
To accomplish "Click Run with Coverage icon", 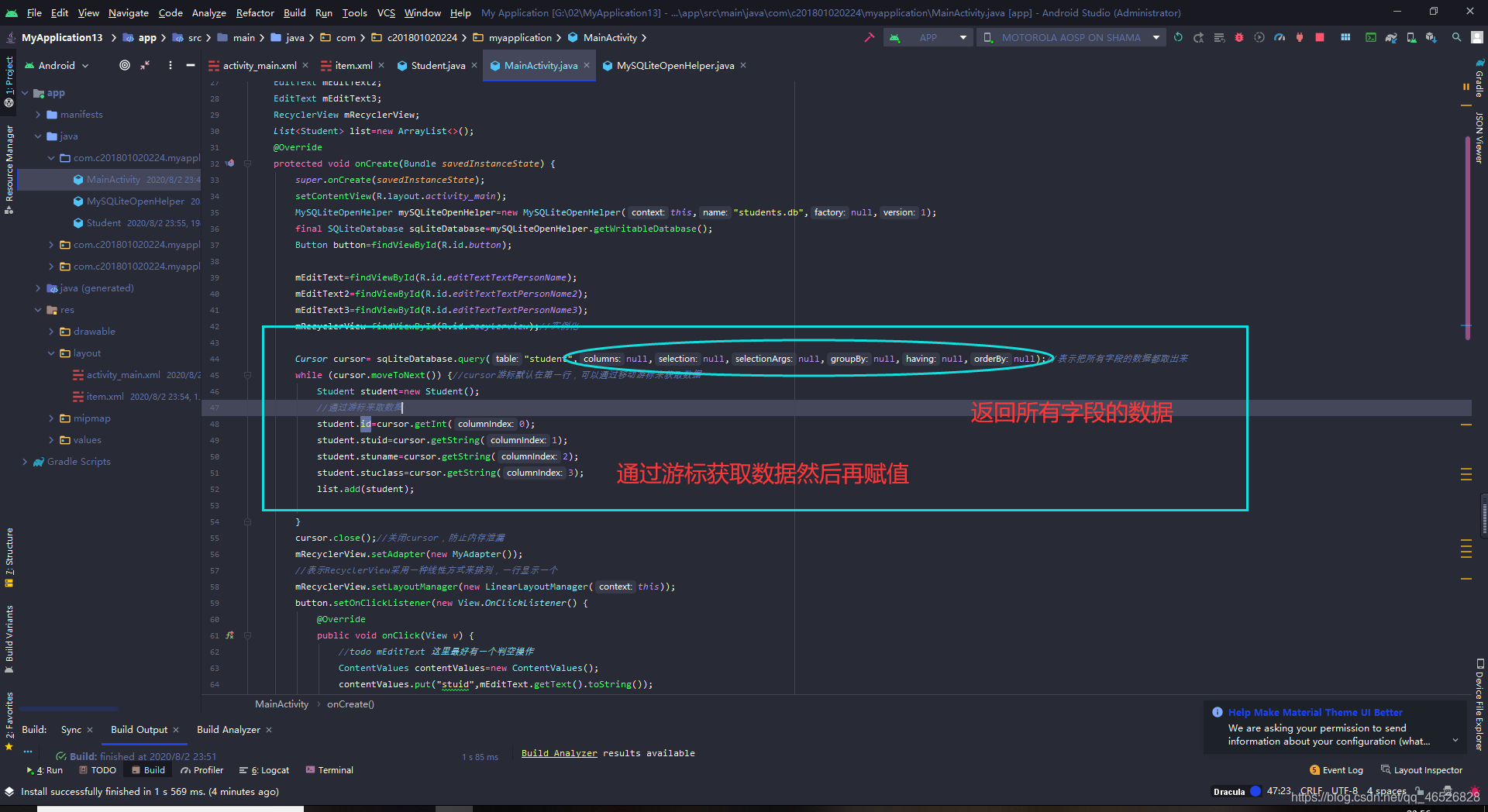I will 1259,37.
